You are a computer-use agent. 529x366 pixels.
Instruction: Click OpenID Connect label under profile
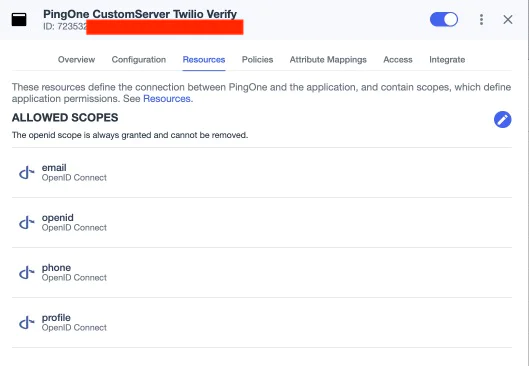click(x=74, y=328)
